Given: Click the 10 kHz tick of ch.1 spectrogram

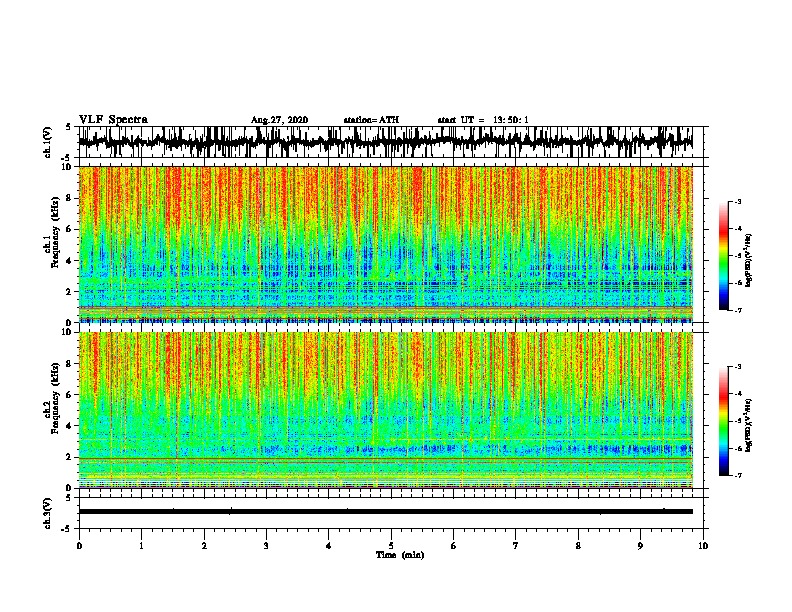Looking at the screenshot, I should pyautogui.click(x=69, y=167).
